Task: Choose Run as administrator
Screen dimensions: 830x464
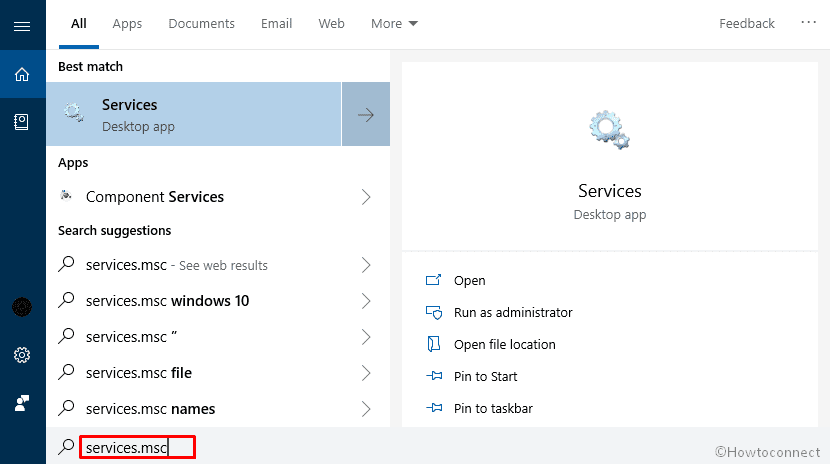Action: point(513,313)
